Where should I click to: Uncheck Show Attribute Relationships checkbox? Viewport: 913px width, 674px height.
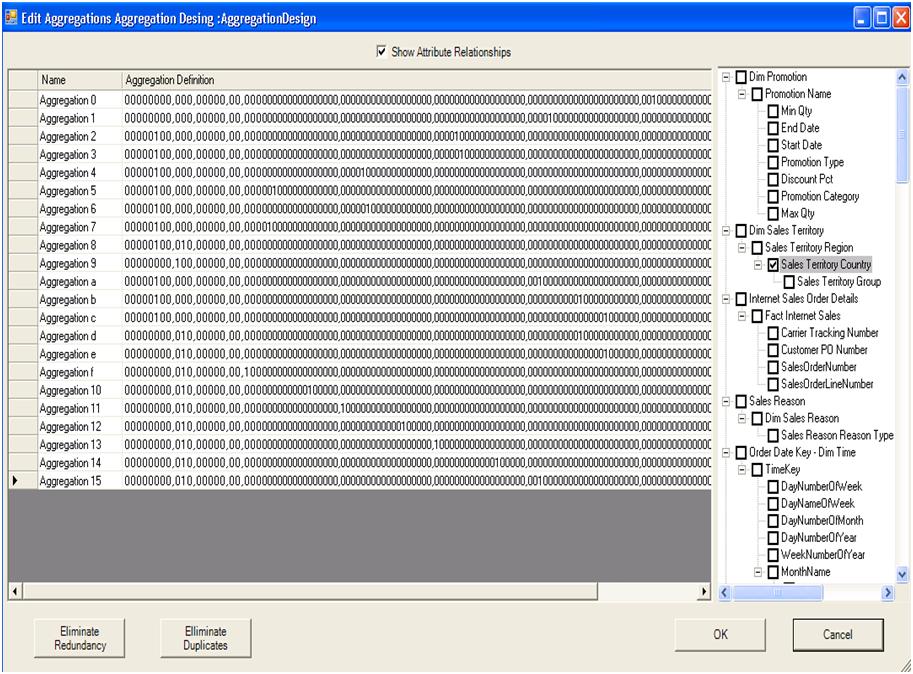[382, 52]
